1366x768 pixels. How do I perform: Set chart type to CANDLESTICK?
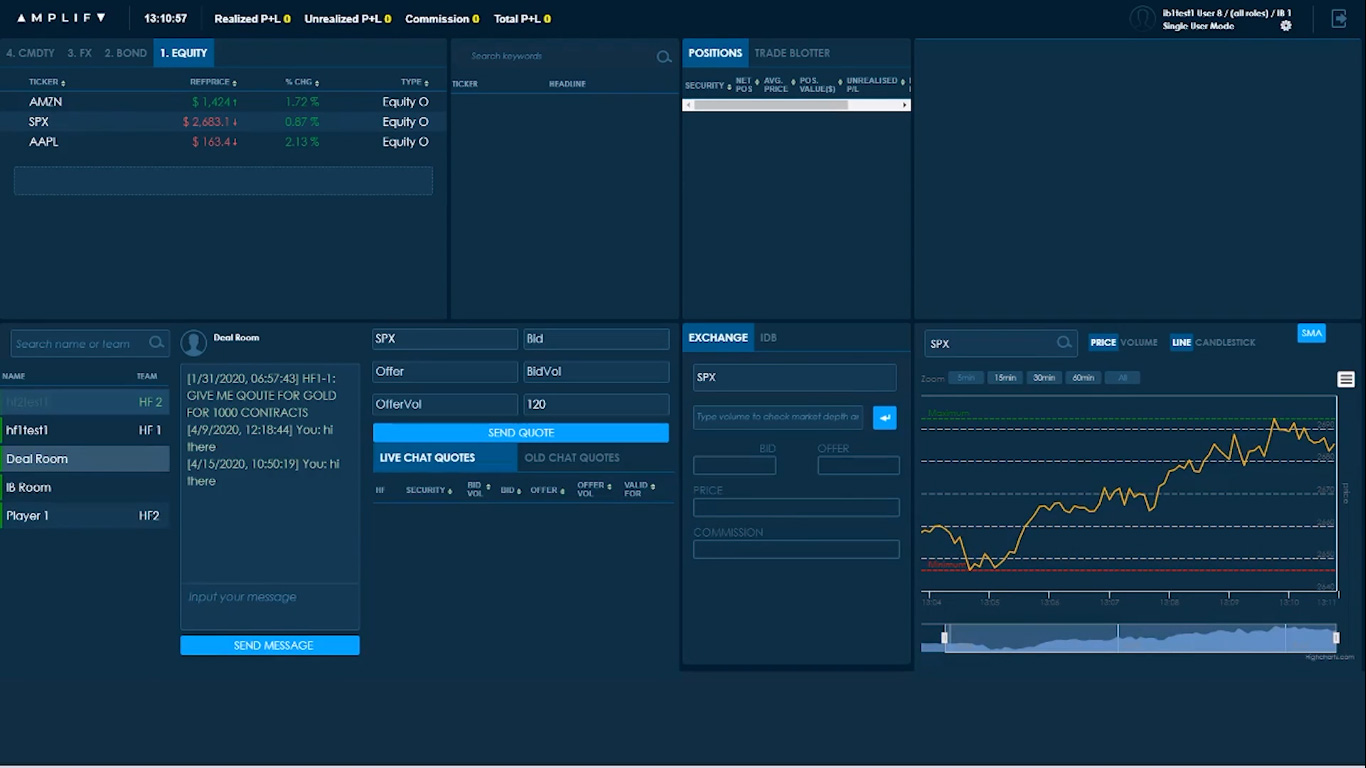pos(1225,342)
